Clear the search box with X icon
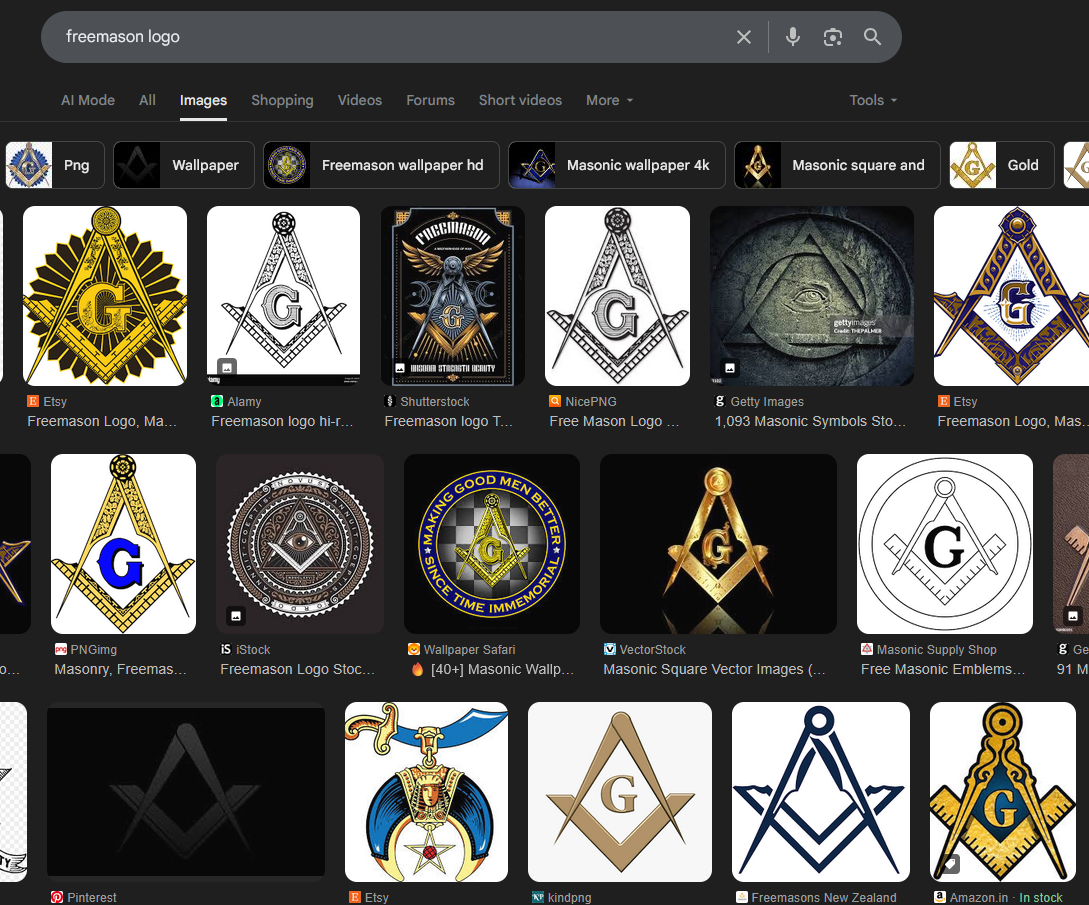The width and height of the screenshot is (1089, 905). click(x=743, y=37)
